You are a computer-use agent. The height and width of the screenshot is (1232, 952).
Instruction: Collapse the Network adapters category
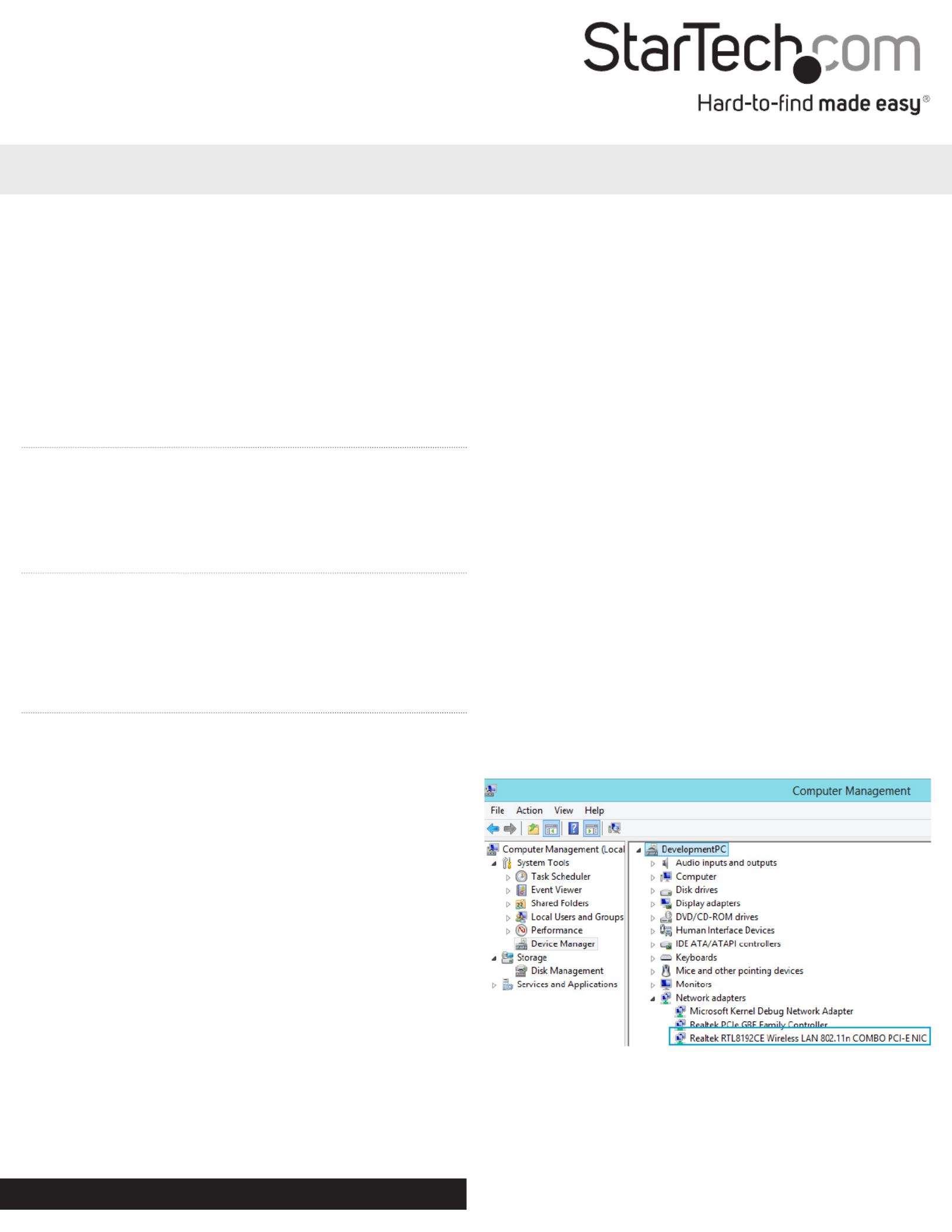652,998
